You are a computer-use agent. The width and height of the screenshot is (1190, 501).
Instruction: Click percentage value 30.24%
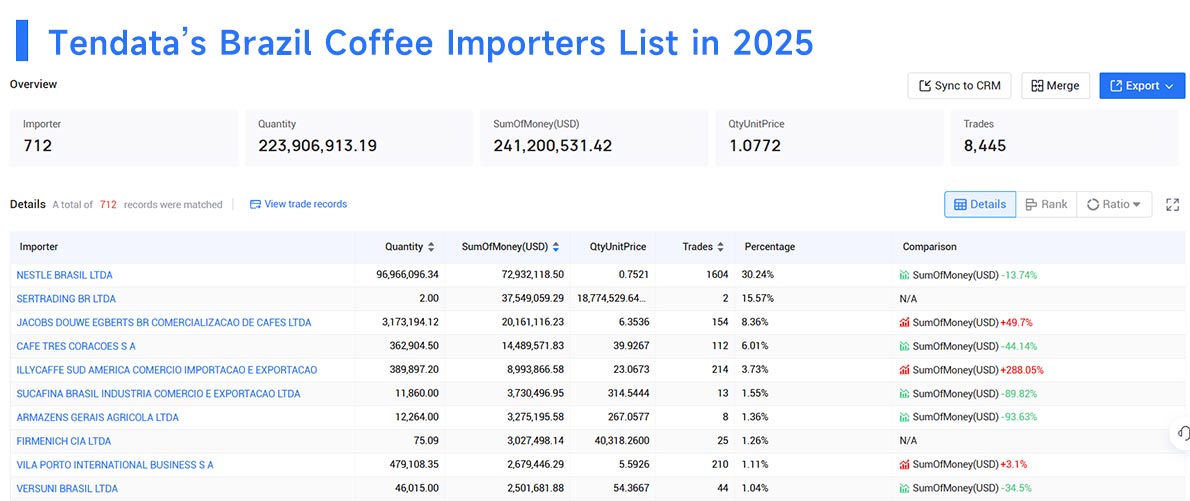(x=757, y=275)
